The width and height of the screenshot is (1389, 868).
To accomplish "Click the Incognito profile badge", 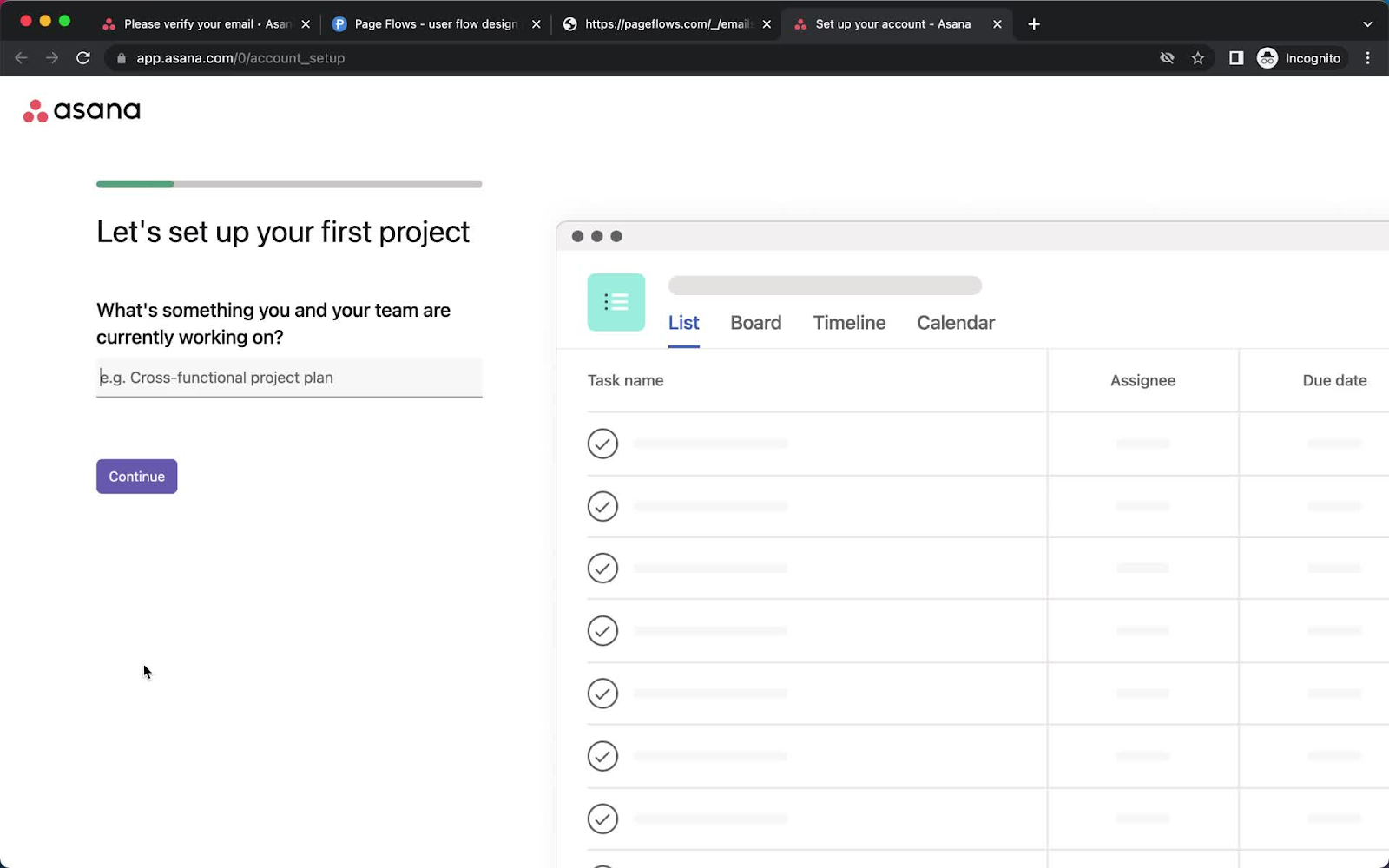I will [x=1300, y=58].
